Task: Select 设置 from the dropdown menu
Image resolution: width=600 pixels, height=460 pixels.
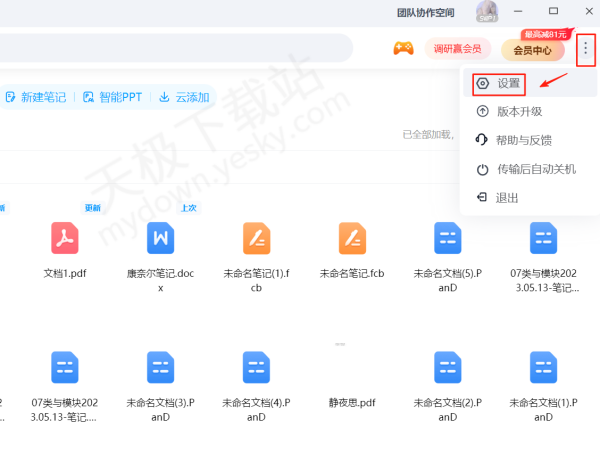Action: click(508, 83)
